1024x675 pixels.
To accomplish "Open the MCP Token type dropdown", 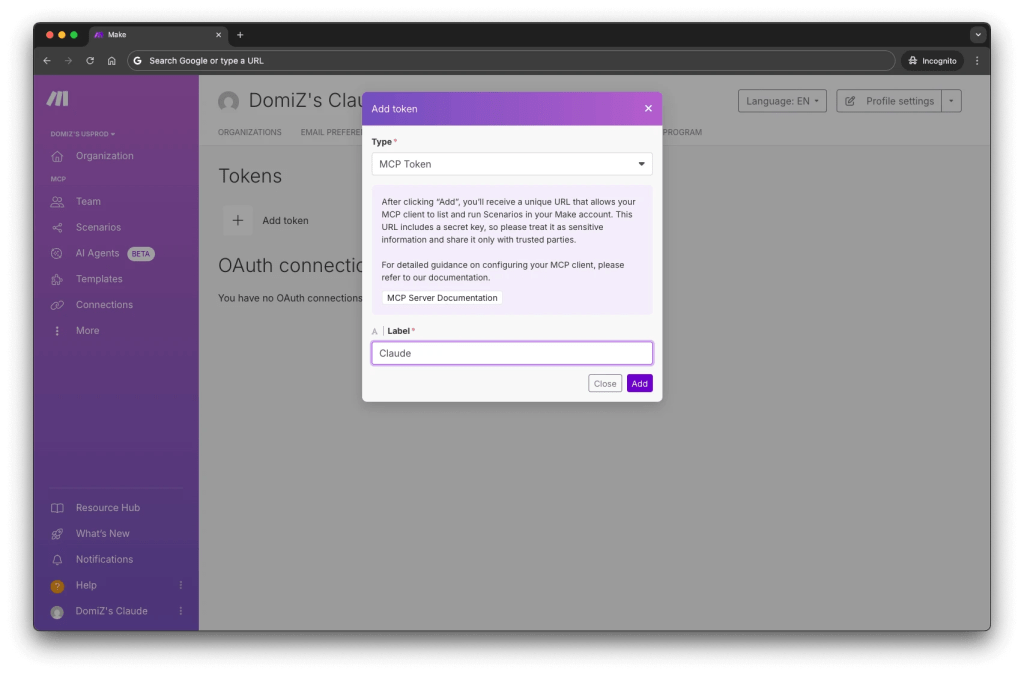I will click(511, 162).
